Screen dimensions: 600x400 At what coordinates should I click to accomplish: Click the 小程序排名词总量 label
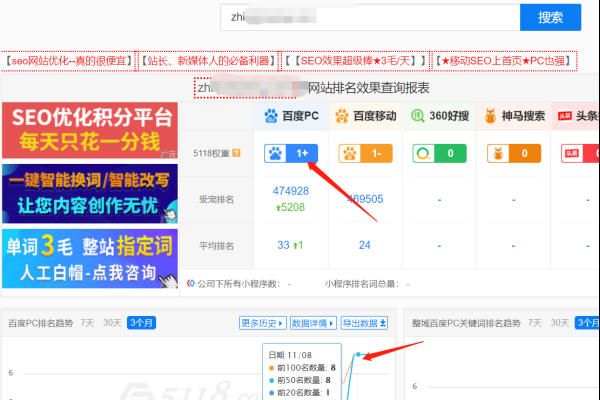[362, 284]
